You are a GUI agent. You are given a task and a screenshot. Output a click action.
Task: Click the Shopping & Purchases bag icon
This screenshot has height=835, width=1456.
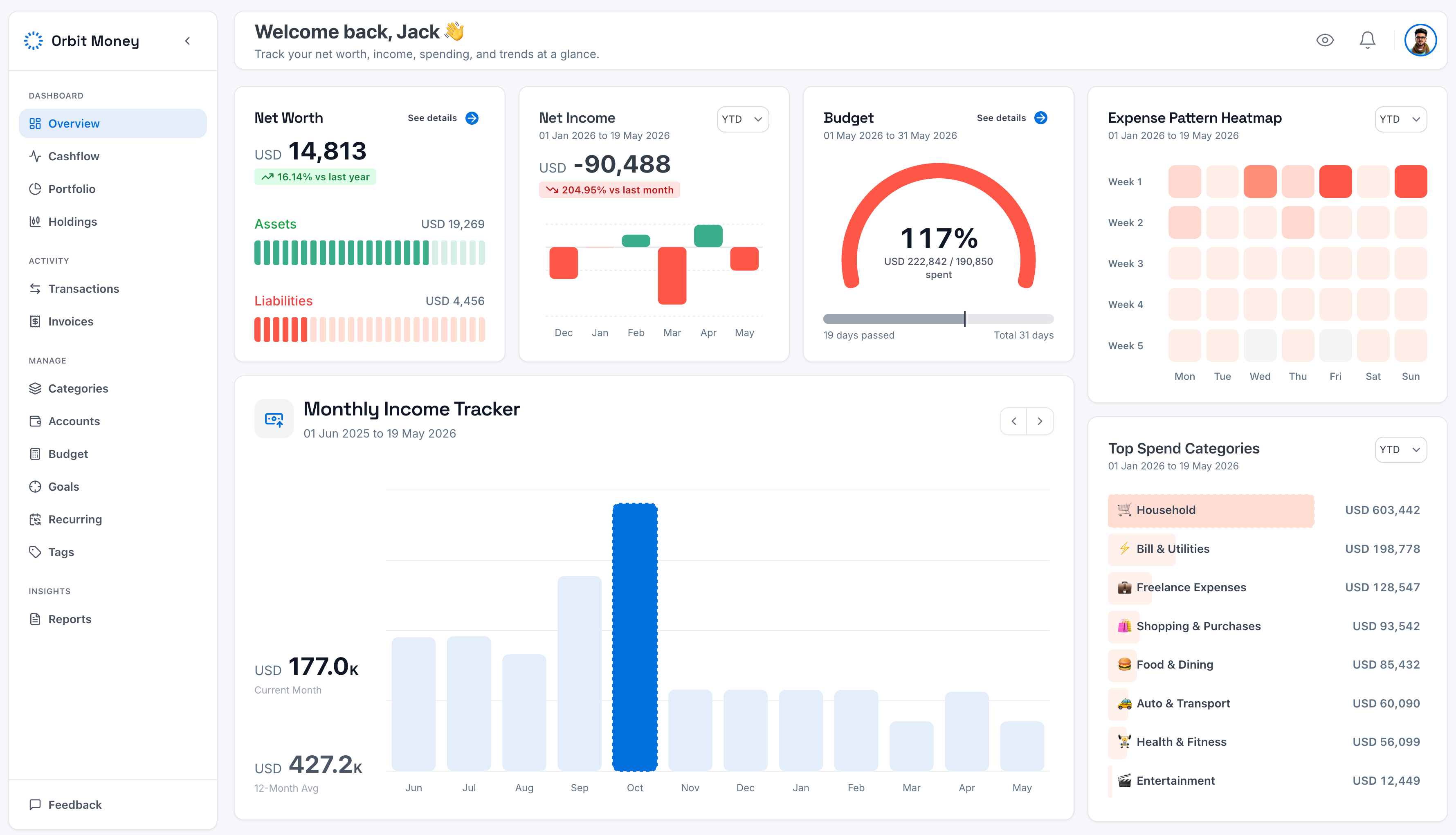point(1124,626)
